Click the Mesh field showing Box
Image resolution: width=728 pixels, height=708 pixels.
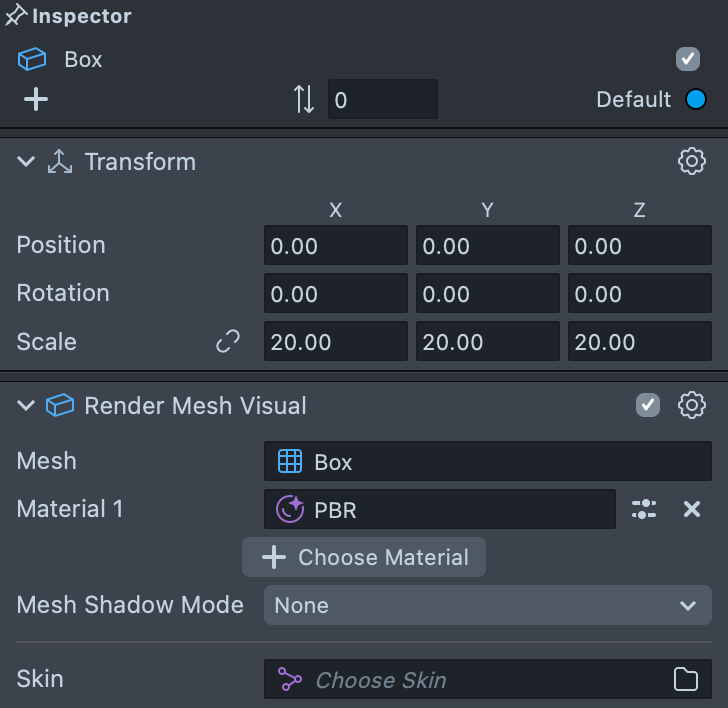coord(488,462)
